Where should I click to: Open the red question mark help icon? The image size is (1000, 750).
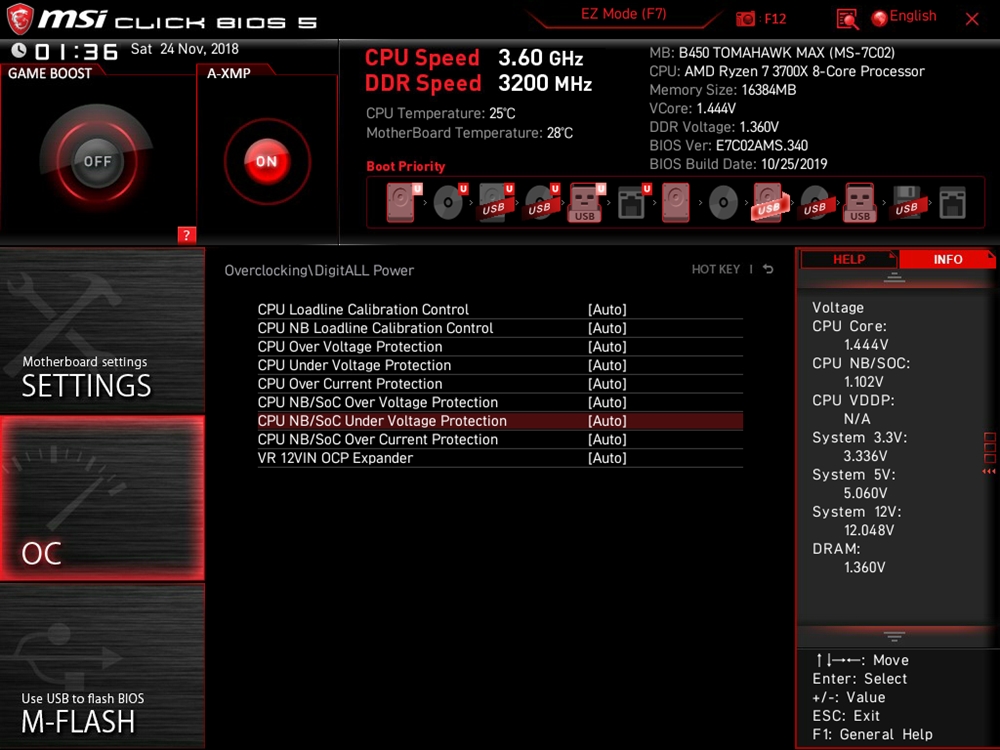tap(186, 235)
